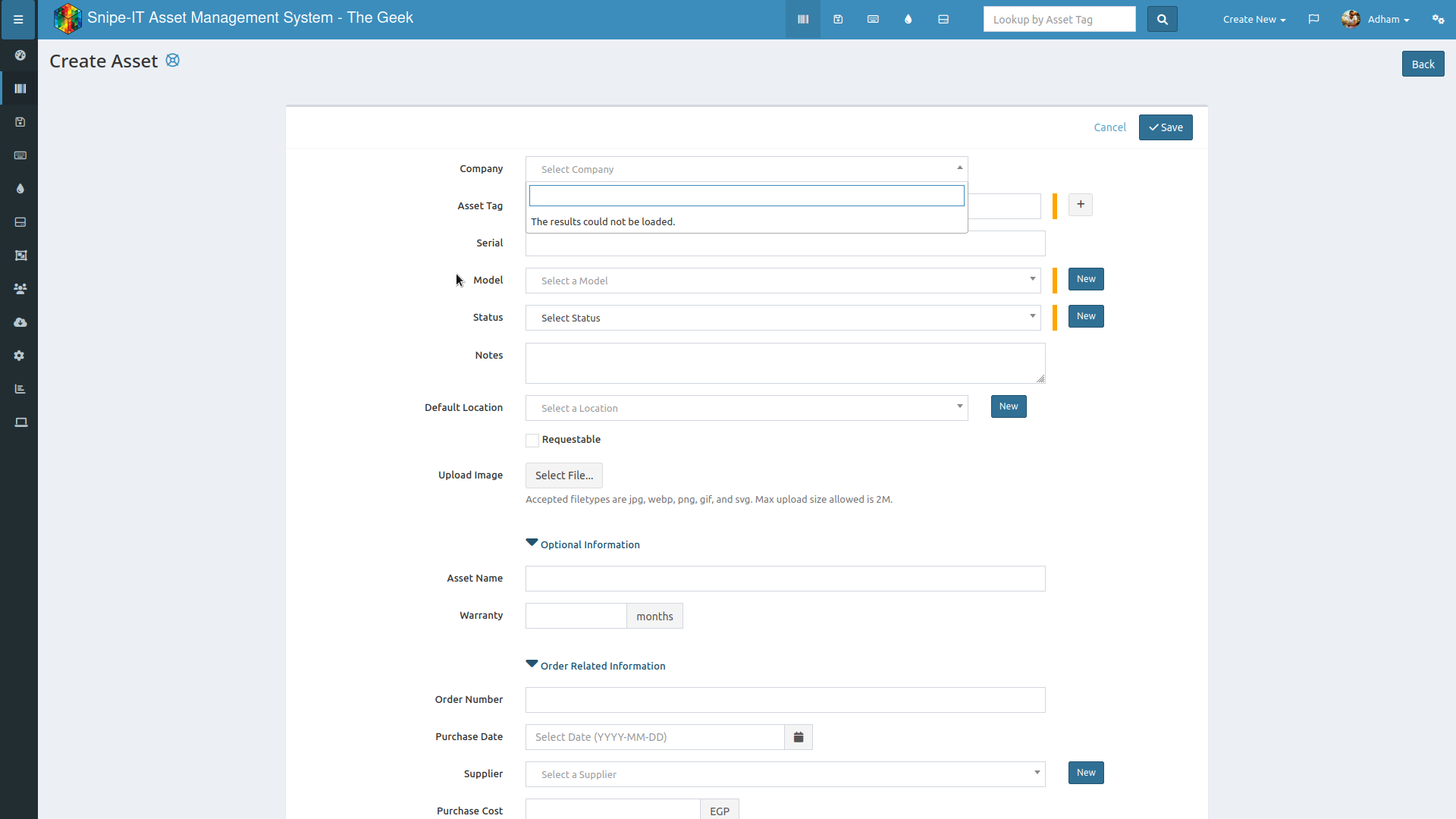Open Licenses via sidebar floppy-disk icon
This screenshot has width=1456, height=819.
click(20, 122)
